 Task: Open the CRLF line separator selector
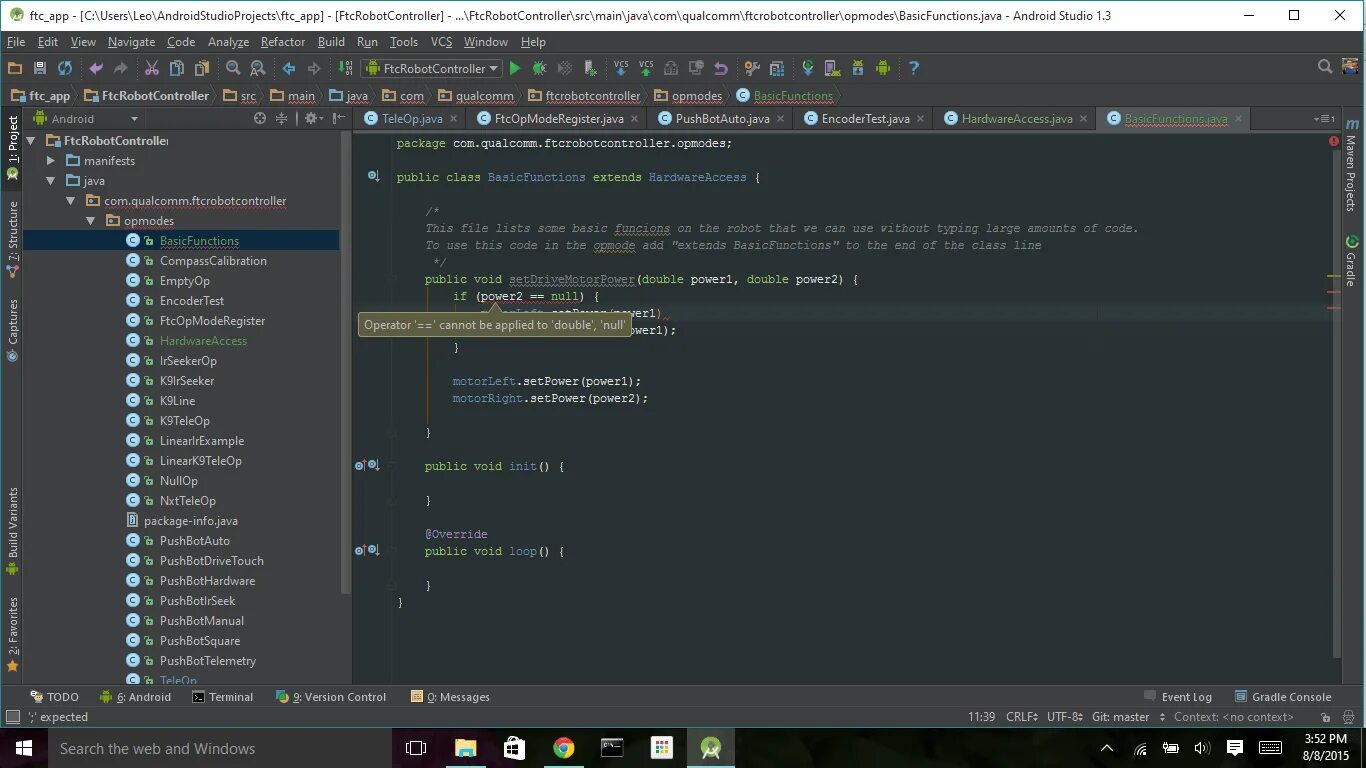[x=1024, y=717]
